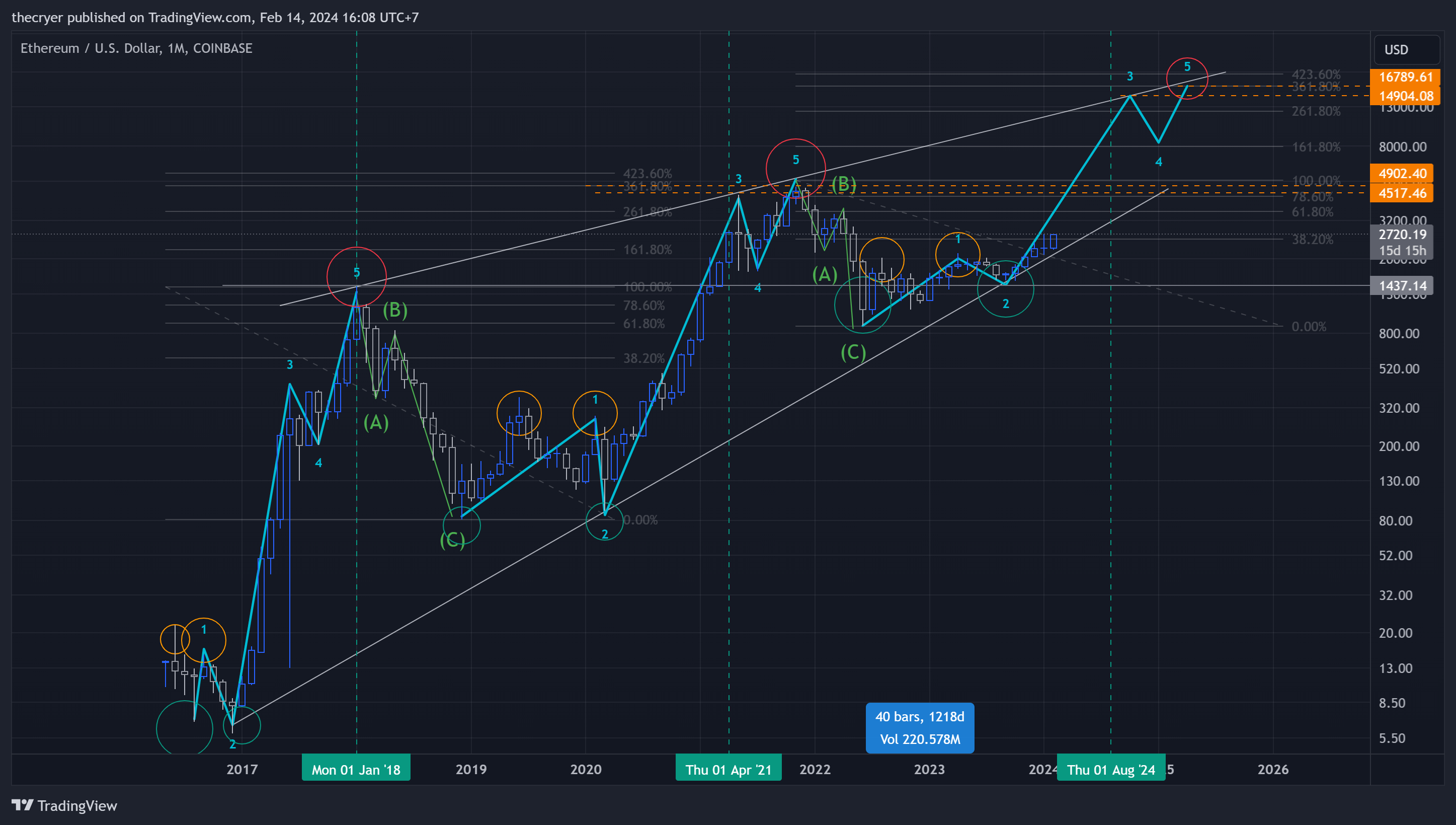This screenshot has height=825, width=1456.
Task: Click the projected wave 4 label
Action: [1159, 162]
